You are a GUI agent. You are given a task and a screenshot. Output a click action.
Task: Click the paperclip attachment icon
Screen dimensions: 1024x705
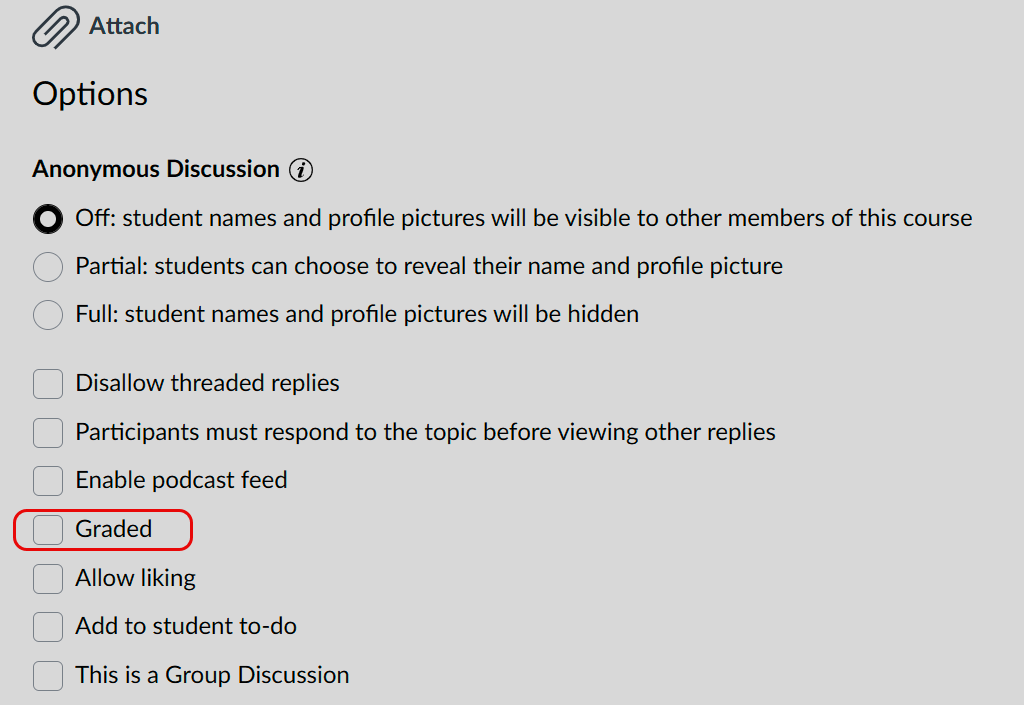pos(56,27)
